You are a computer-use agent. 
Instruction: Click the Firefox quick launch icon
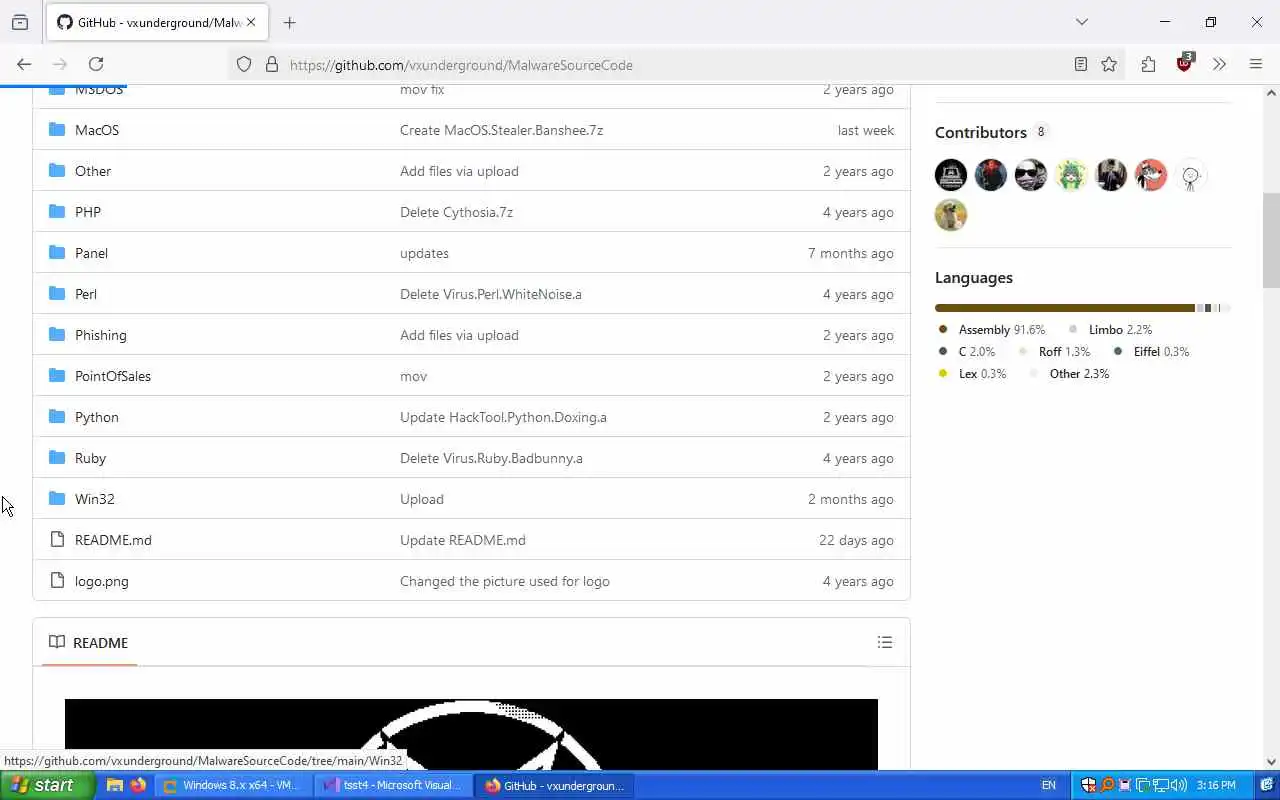pyautogui.click(x=138, y=785)
